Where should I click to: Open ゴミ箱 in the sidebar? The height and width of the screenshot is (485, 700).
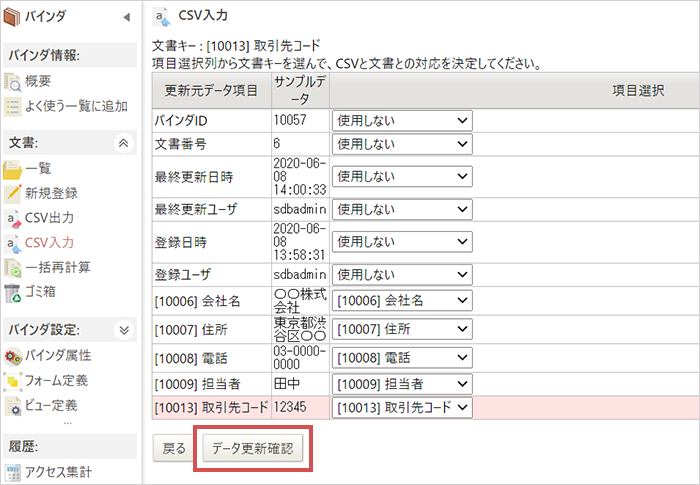tap(40, 292)
